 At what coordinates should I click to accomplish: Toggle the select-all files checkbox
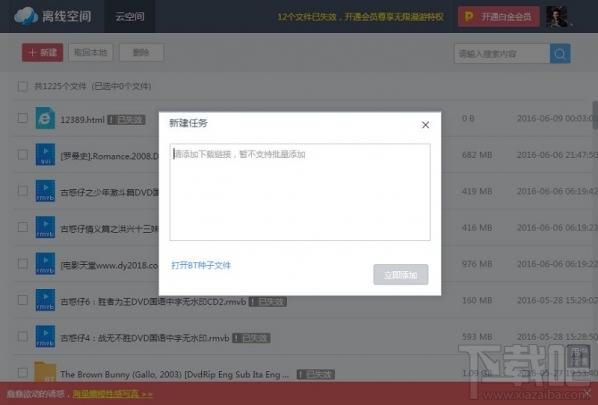pyautogui.click(x=23, y=87)
